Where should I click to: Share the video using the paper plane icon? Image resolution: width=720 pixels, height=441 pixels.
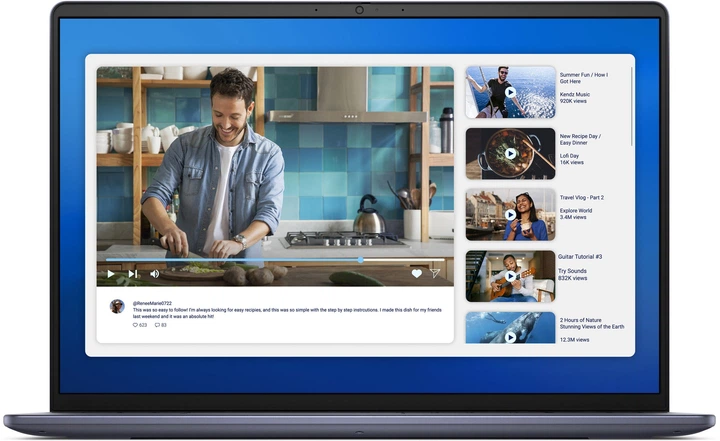pos(435,273)
